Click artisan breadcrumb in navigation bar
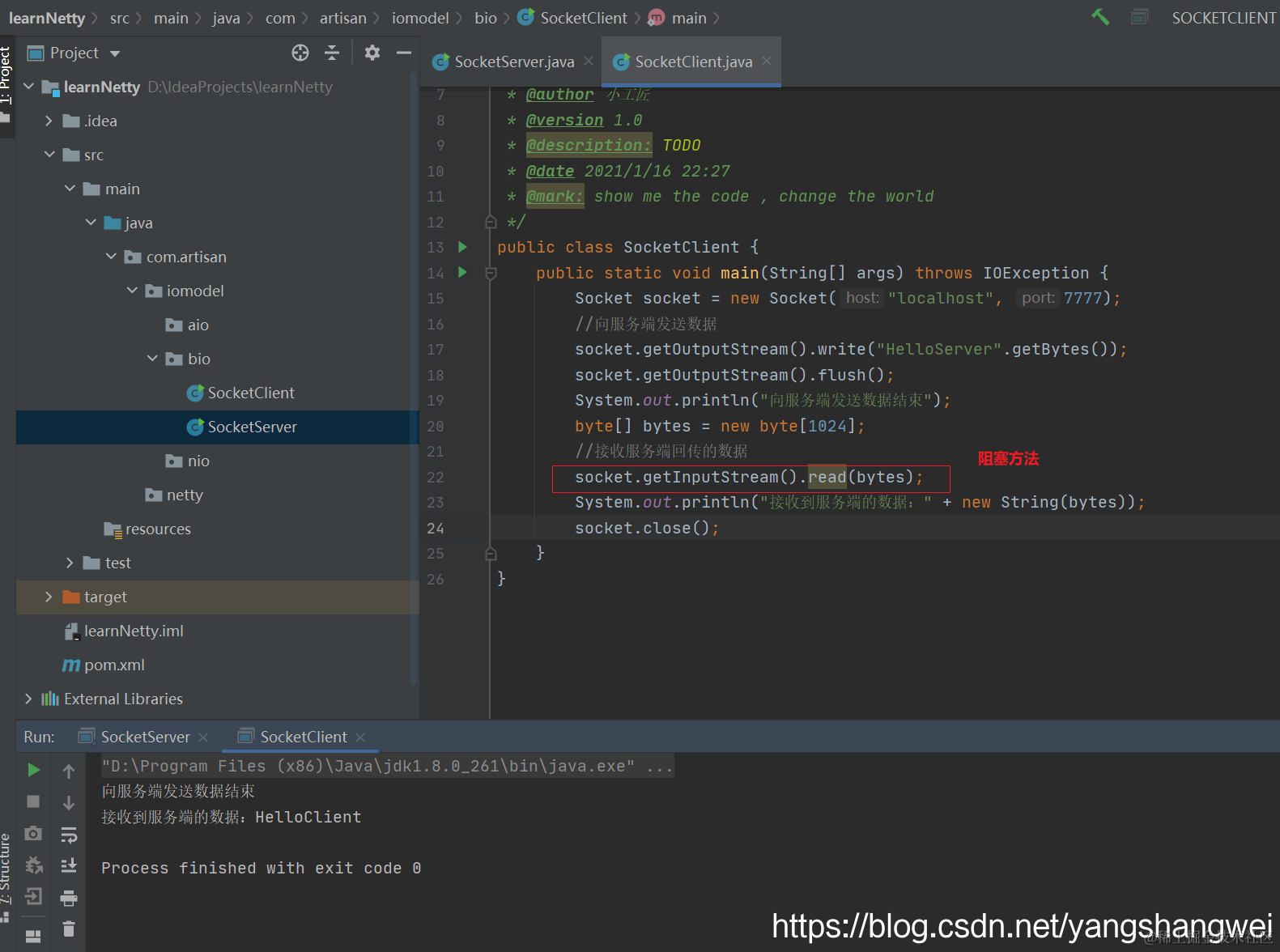Screen dimensions: 1280x952 tap(343, 18)
